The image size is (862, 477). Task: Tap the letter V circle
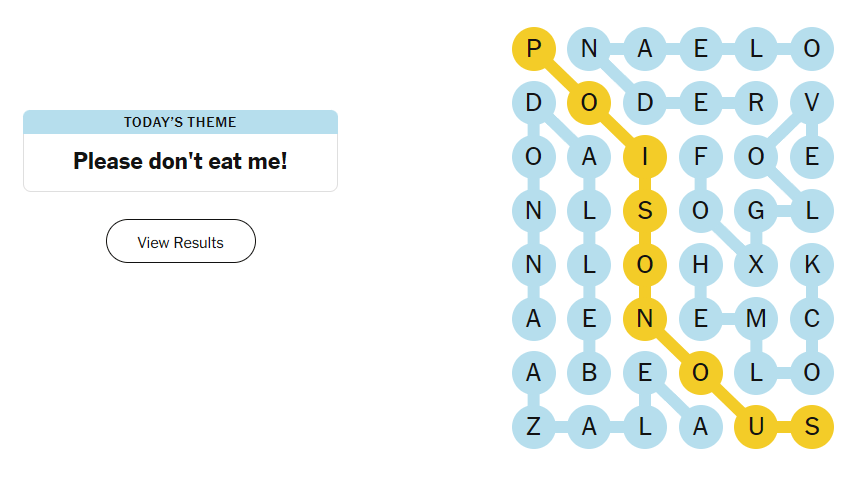[812, 102]
